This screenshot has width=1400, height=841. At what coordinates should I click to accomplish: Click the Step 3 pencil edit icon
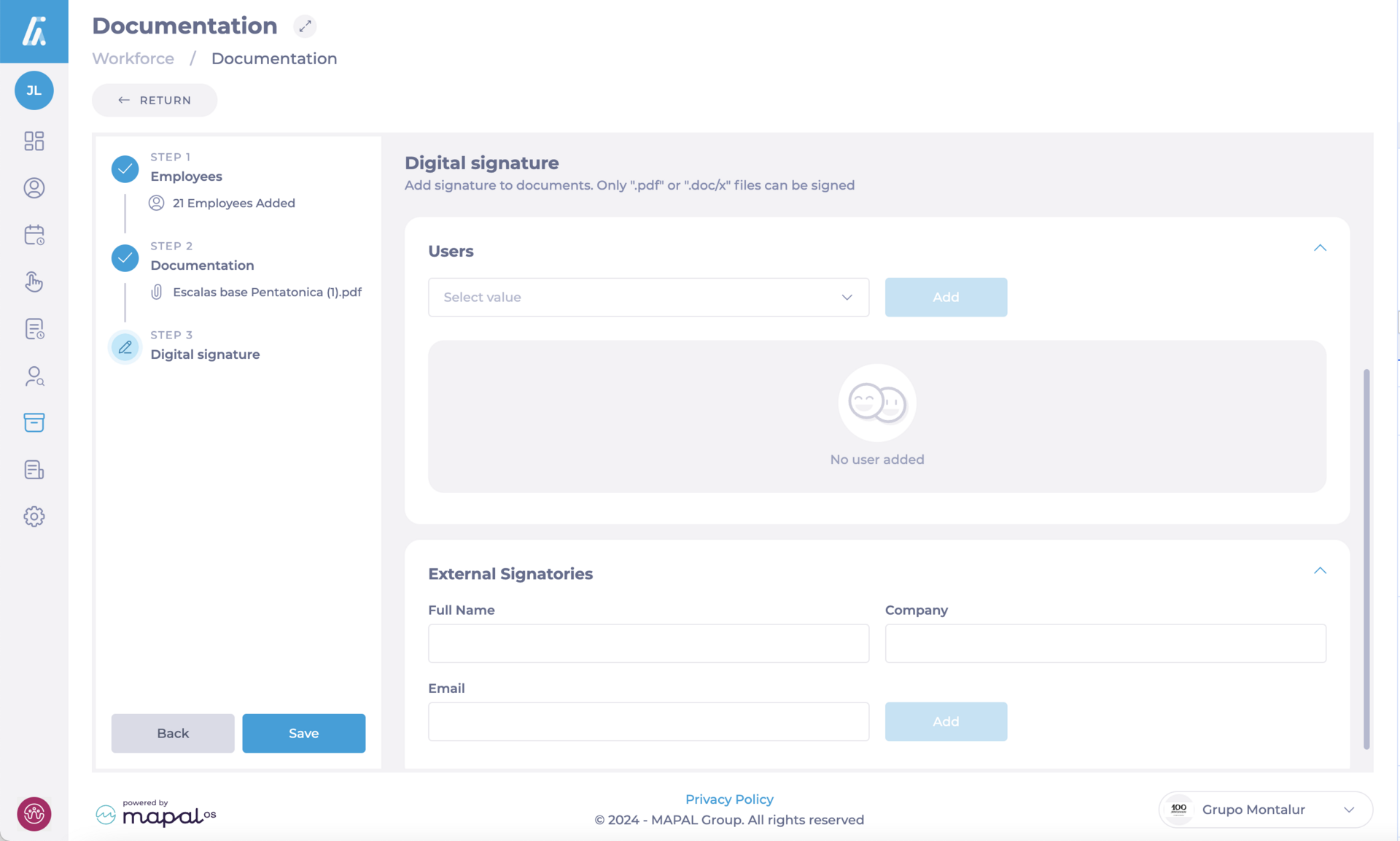(x=125, y=347)
